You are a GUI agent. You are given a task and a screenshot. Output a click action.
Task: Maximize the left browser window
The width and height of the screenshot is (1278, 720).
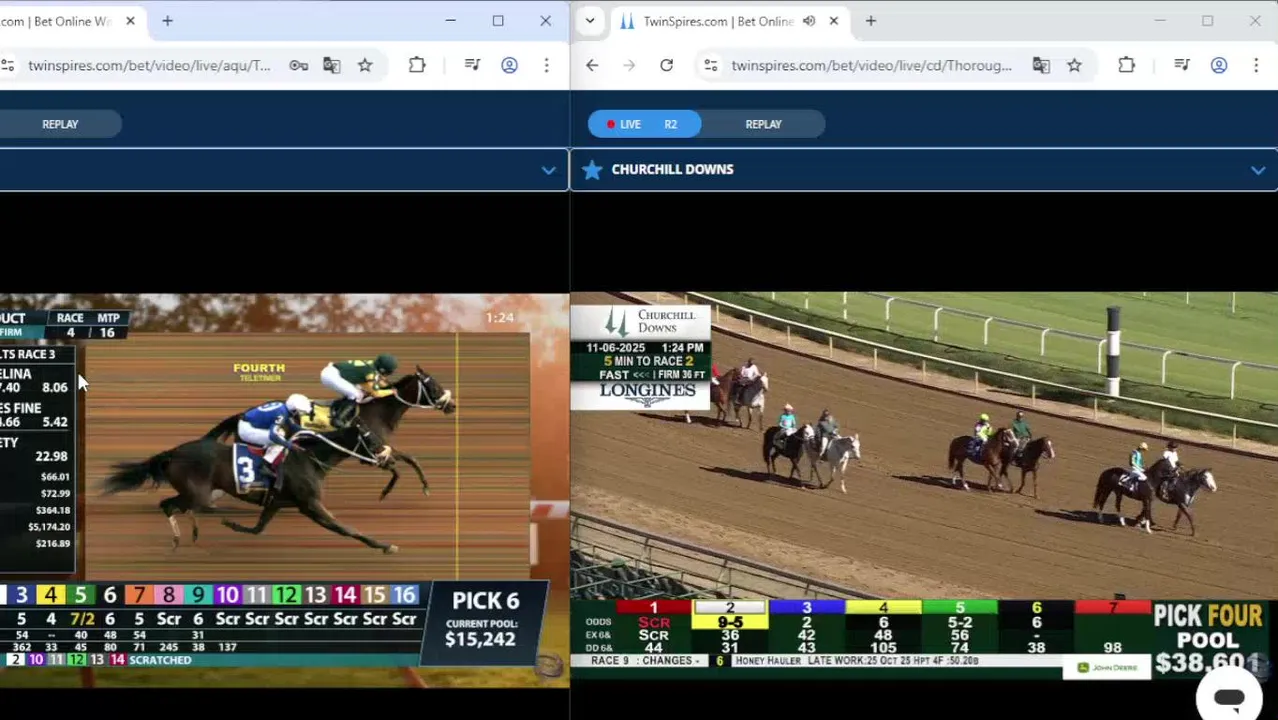(498, 21)
